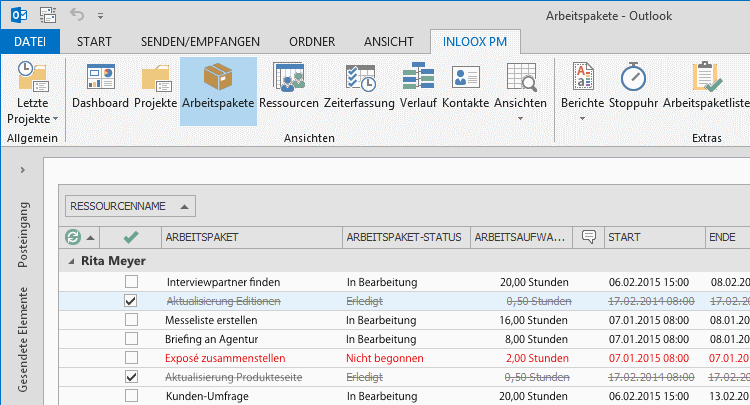The image size is (750, 405).
Task: Click the Outlook application icon
Action: point(19,15)
